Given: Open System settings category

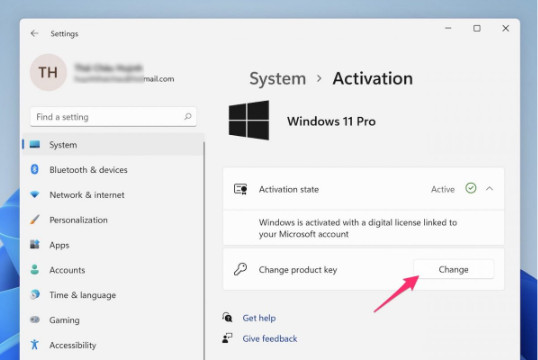Looking at the screenshot, I should click(113, 144).
